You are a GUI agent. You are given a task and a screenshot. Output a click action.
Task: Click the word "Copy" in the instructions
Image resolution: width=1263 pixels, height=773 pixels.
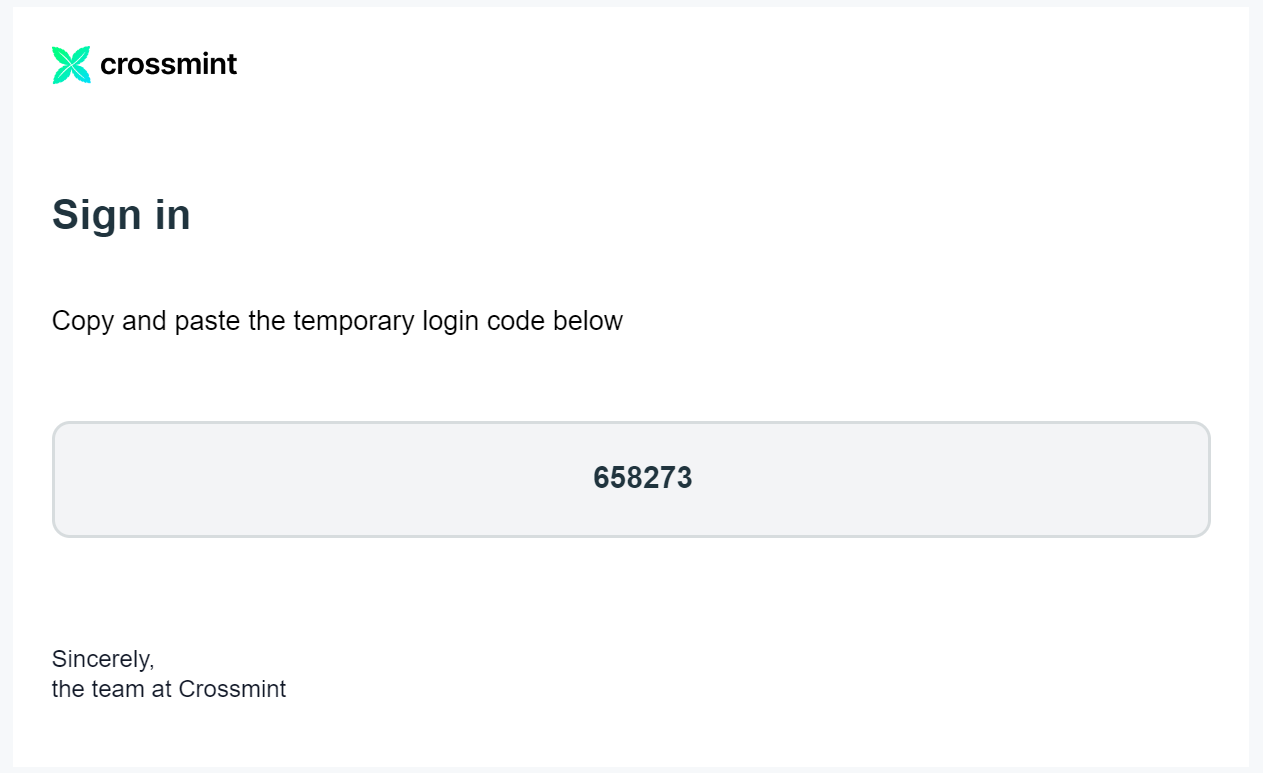[82, 321]
